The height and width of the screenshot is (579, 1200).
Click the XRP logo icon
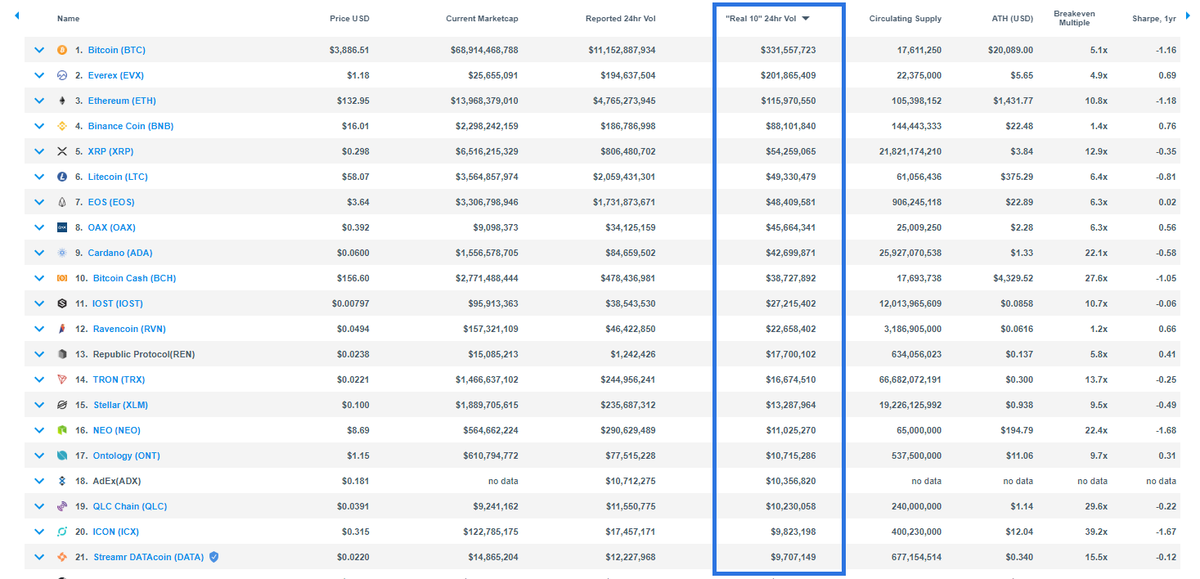pyautogui.click(x=62, y=151)
